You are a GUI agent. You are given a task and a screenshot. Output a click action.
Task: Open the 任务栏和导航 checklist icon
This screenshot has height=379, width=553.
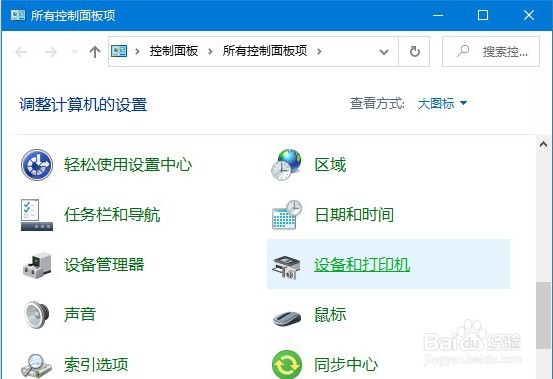tap(37, 215)
